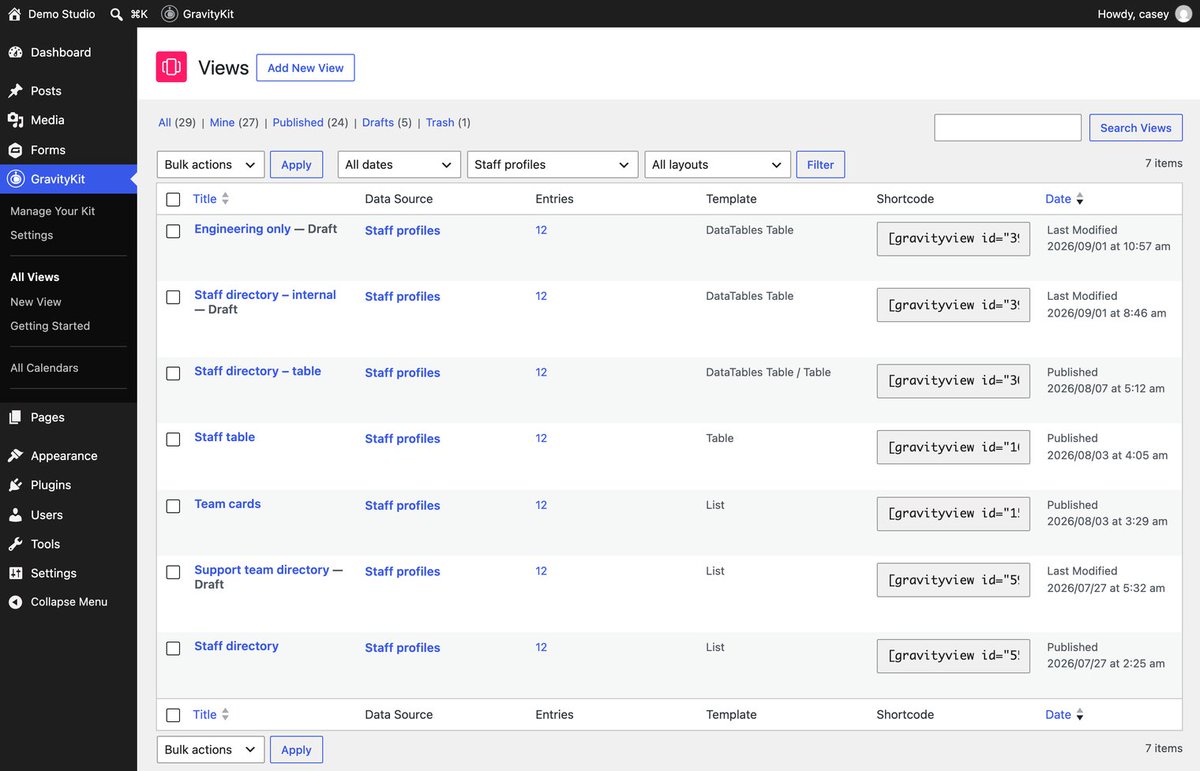Check the Staff table row checkbox
The height and width of the screenshot is (771, 1200).
pyautogui.click(x=173, y=439)
